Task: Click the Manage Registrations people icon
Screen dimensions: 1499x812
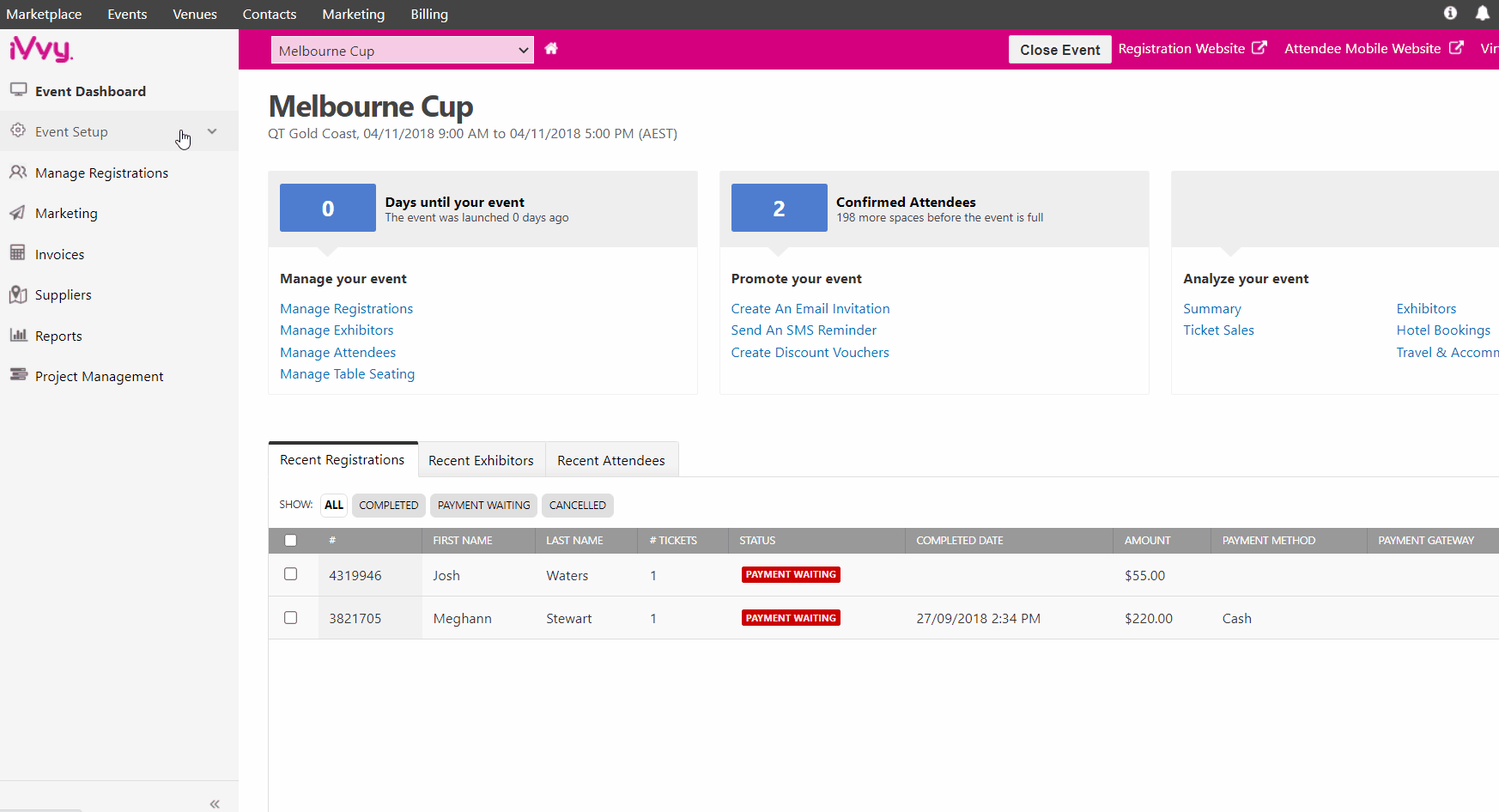Action: click(18, 172)
